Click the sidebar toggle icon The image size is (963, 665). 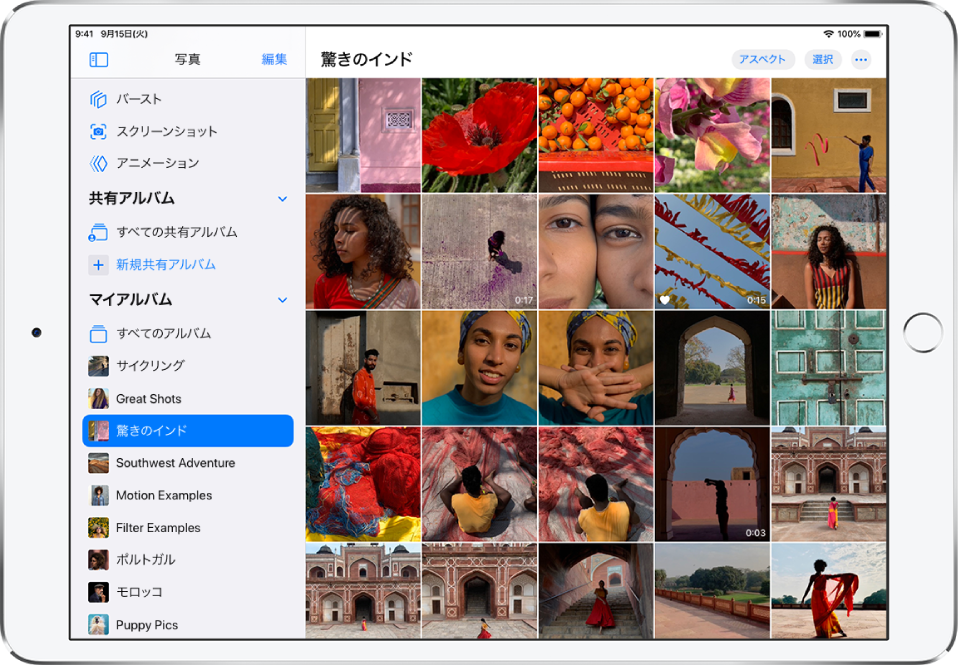98,59
